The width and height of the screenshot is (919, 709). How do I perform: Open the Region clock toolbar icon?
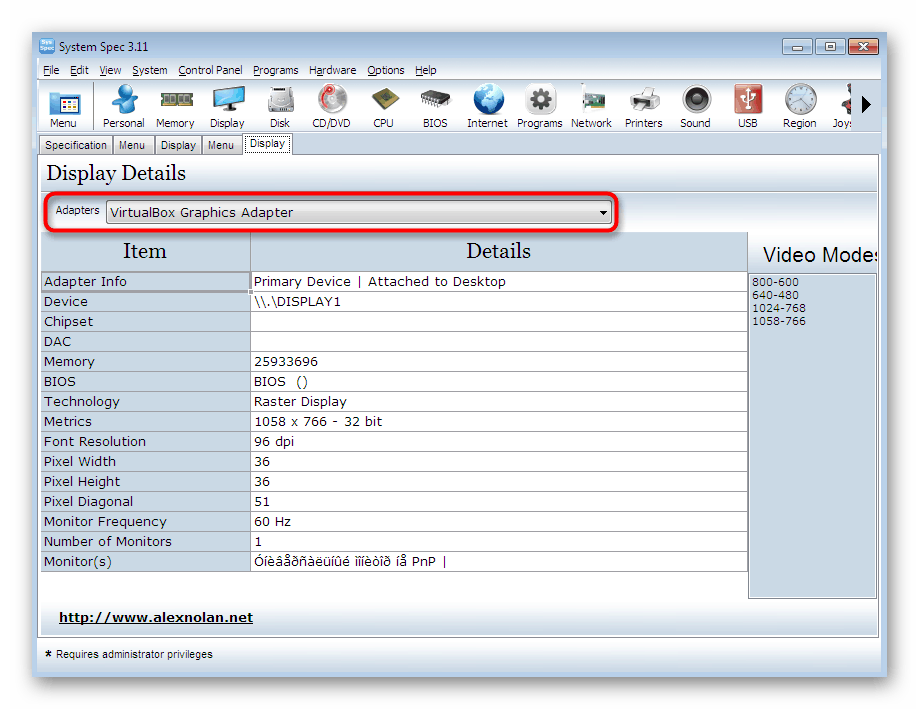(x=800, y=107)
